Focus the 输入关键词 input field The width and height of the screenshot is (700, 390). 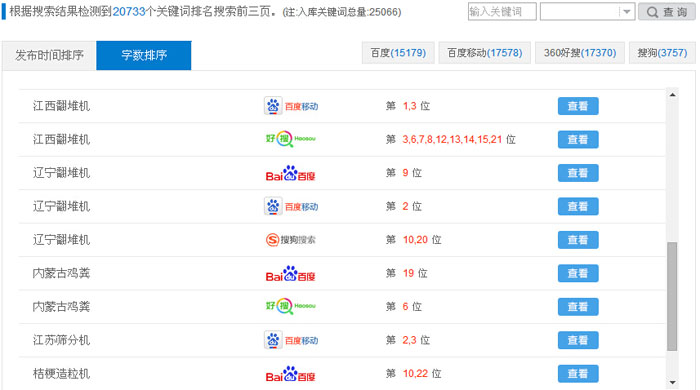click(502, 12)
